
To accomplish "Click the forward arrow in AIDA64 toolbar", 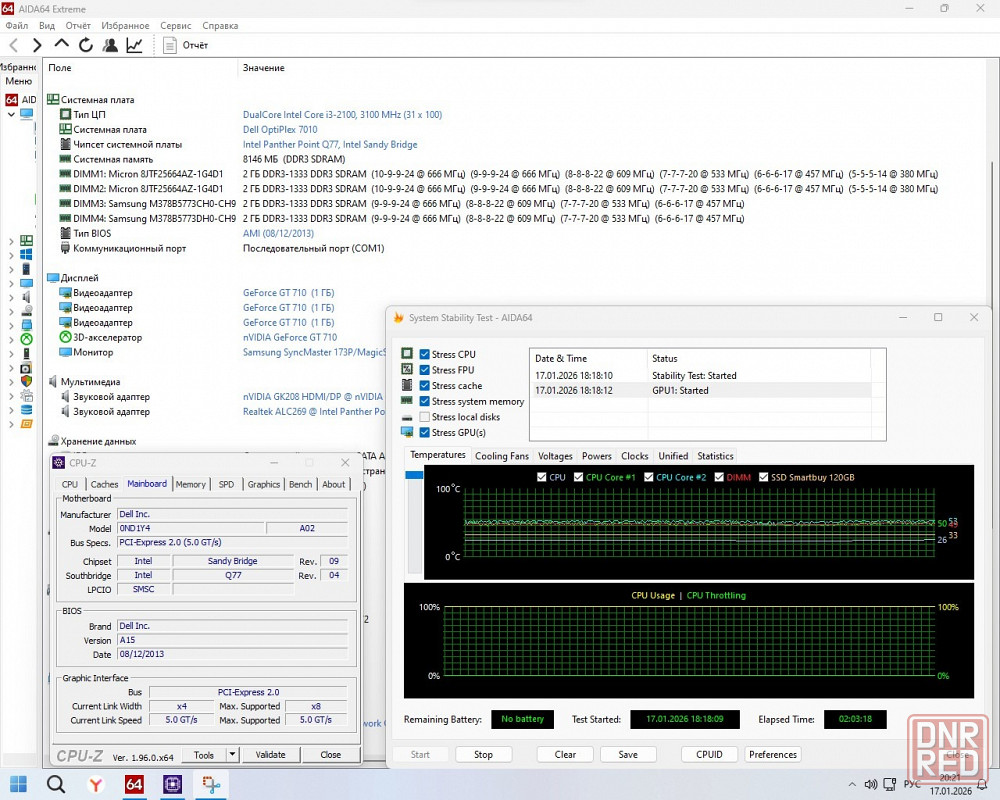I will tap(37, 45).
